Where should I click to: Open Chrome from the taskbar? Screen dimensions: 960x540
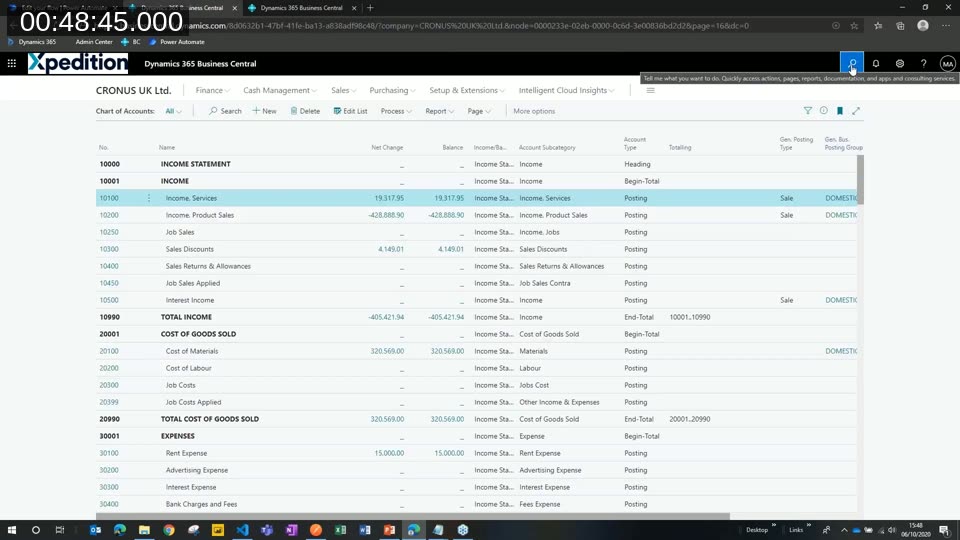169,530
